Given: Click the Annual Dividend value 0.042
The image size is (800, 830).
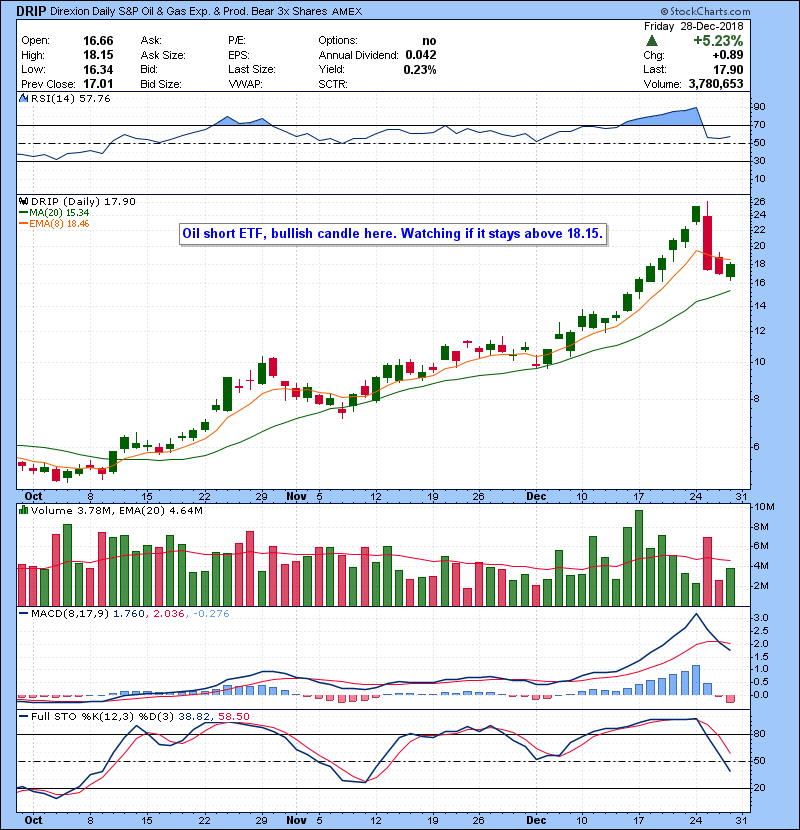Looking at the screenshot, I should [421, 55].
